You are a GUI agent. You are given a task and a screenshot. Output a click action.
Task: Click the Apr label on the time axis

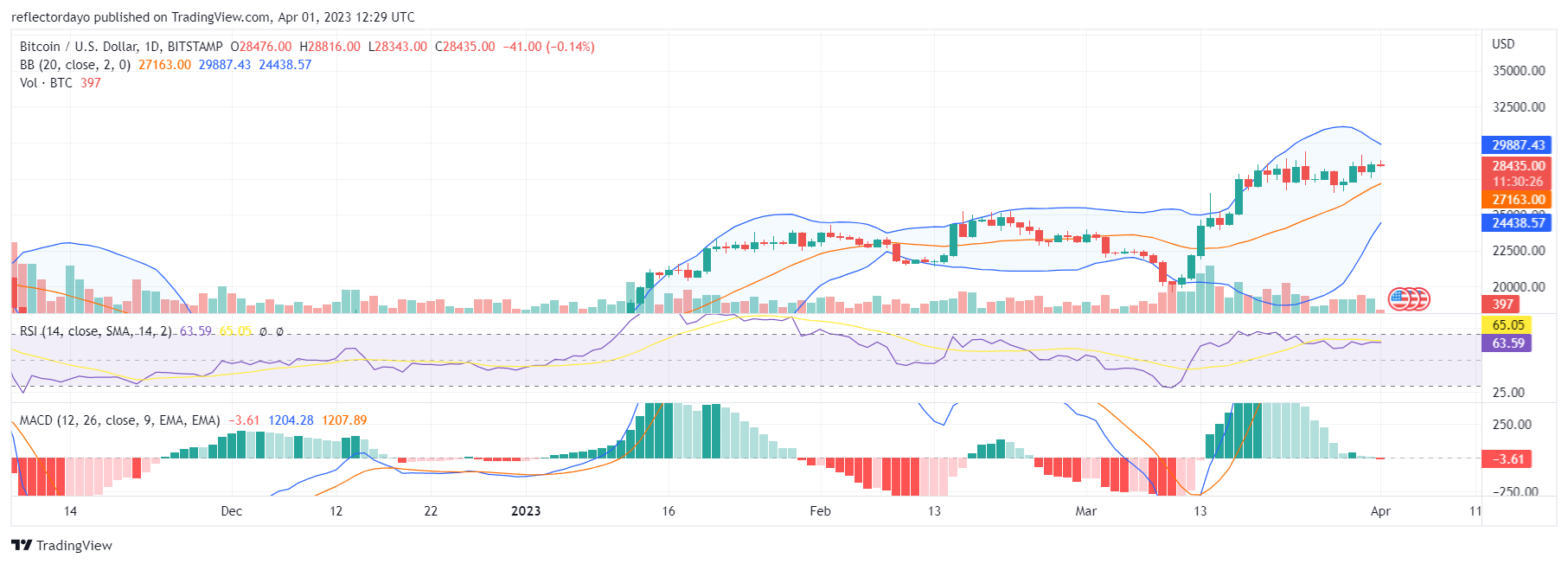pos(1380,511)
